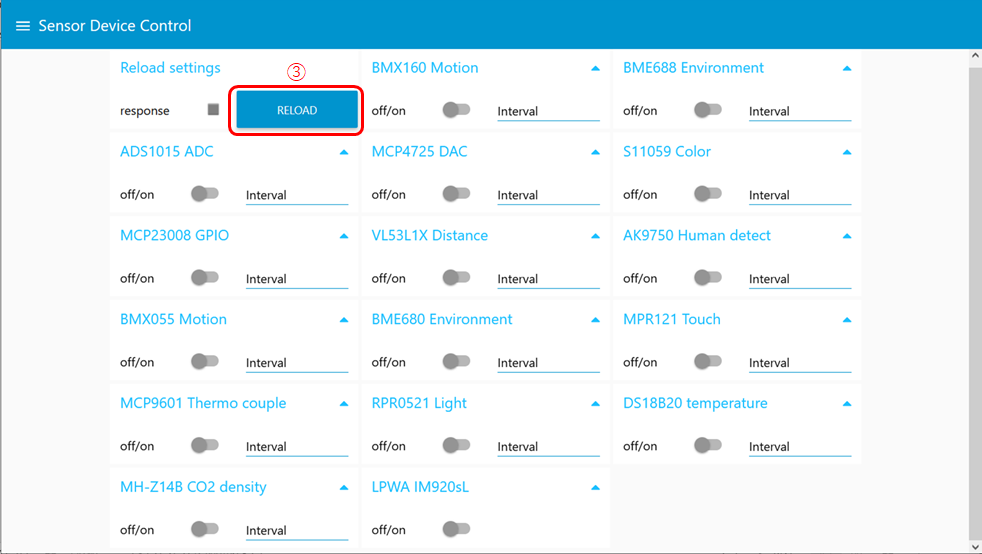This screenshot has width=982, height=554.
Task: Collapse the S11059 Color panel arrow
Action: coord(847,153)
